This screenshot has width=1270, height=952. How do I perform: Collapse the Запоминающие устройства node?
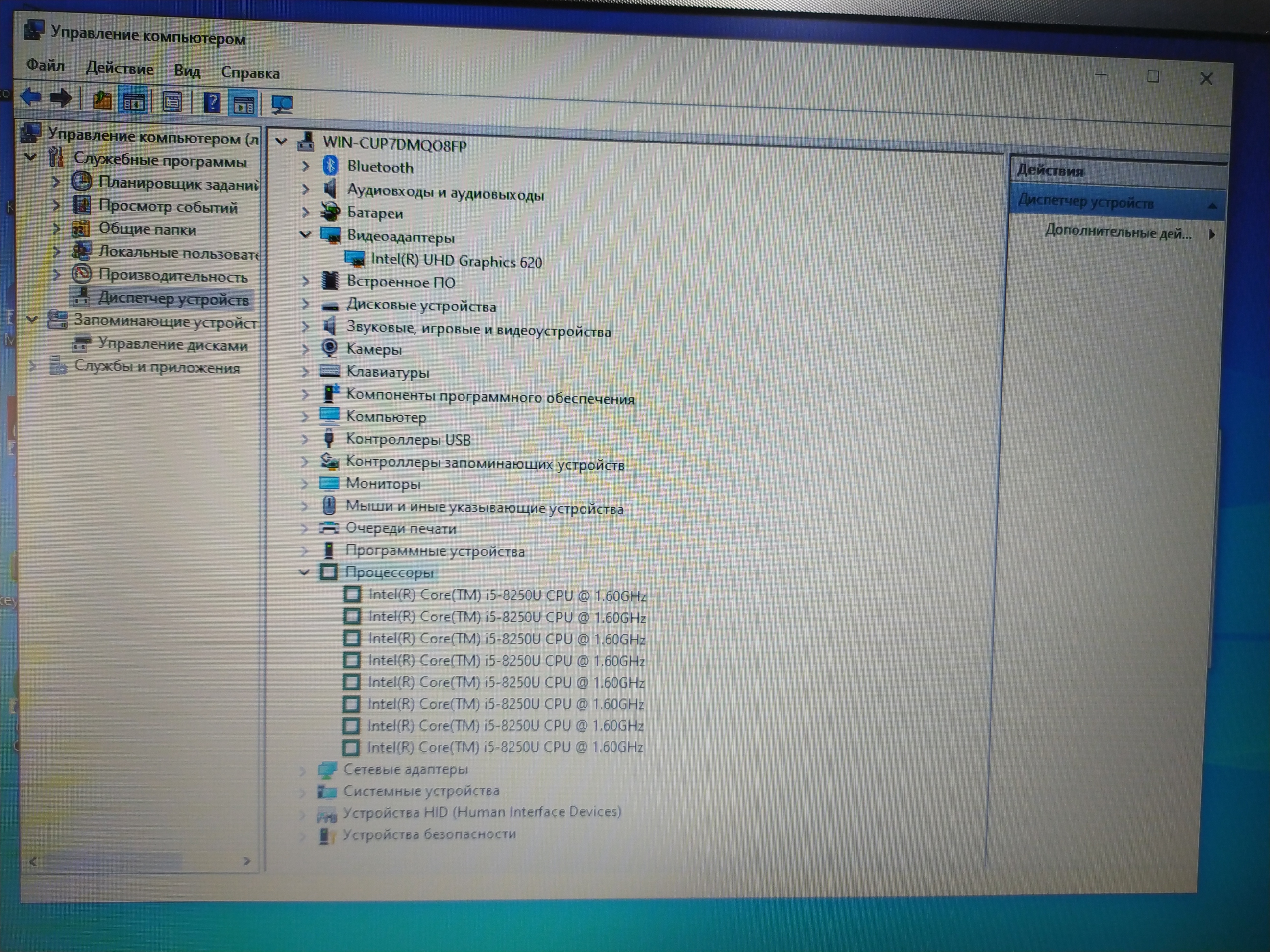click(x=32, y=318)
